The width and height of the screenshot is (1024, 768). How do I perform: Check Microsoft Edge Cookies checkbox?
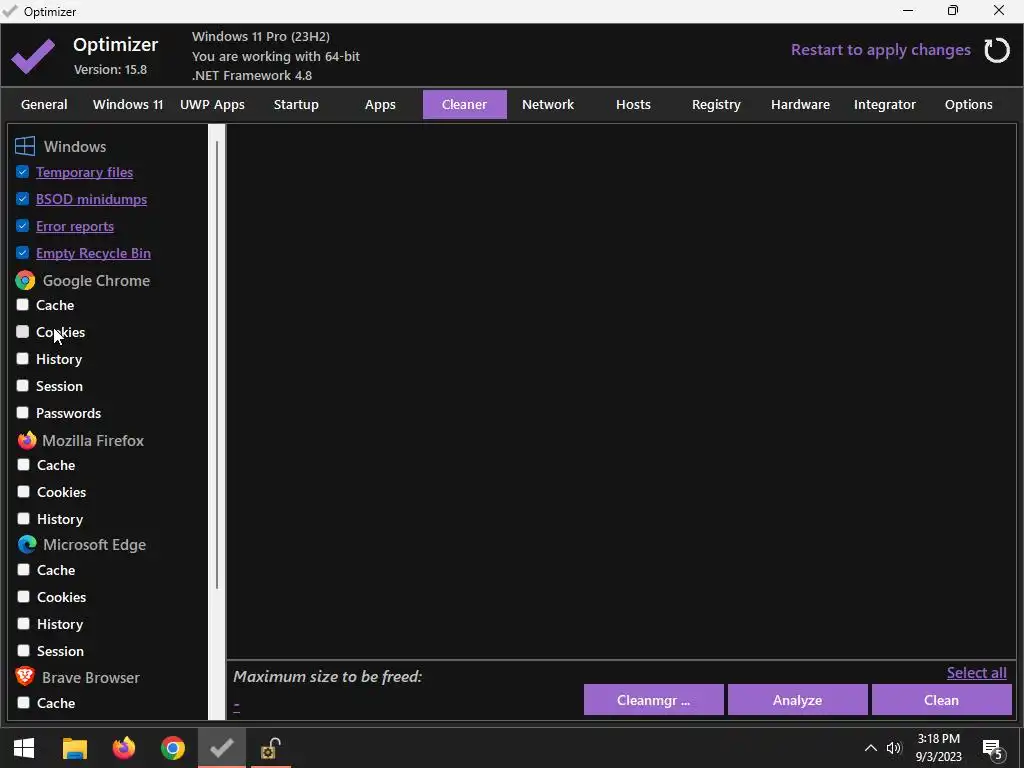point(24,596)
